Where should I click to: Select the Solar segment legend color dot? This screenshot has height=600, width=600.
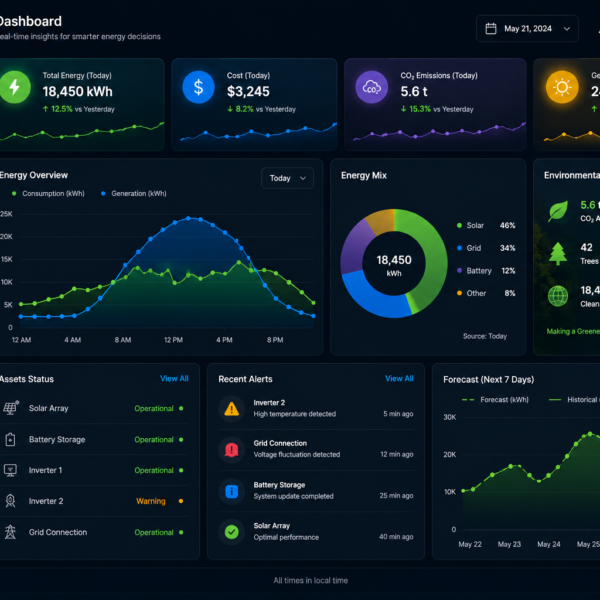(x=459, y=225)
